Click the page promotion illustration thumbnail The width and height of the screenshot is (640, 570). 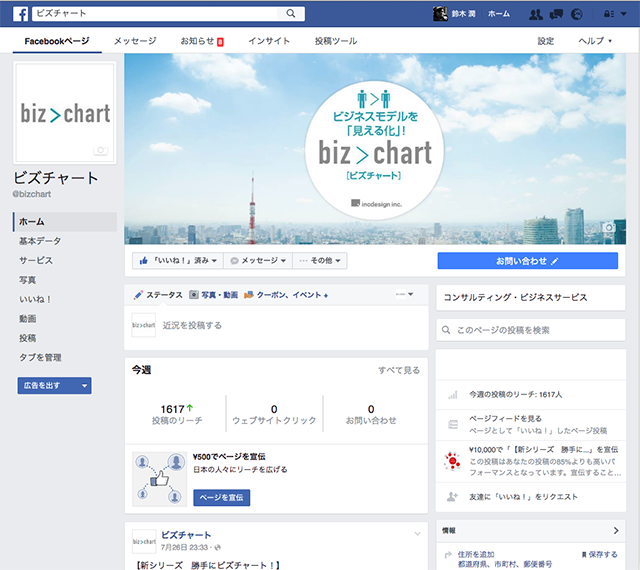(160, 479)
